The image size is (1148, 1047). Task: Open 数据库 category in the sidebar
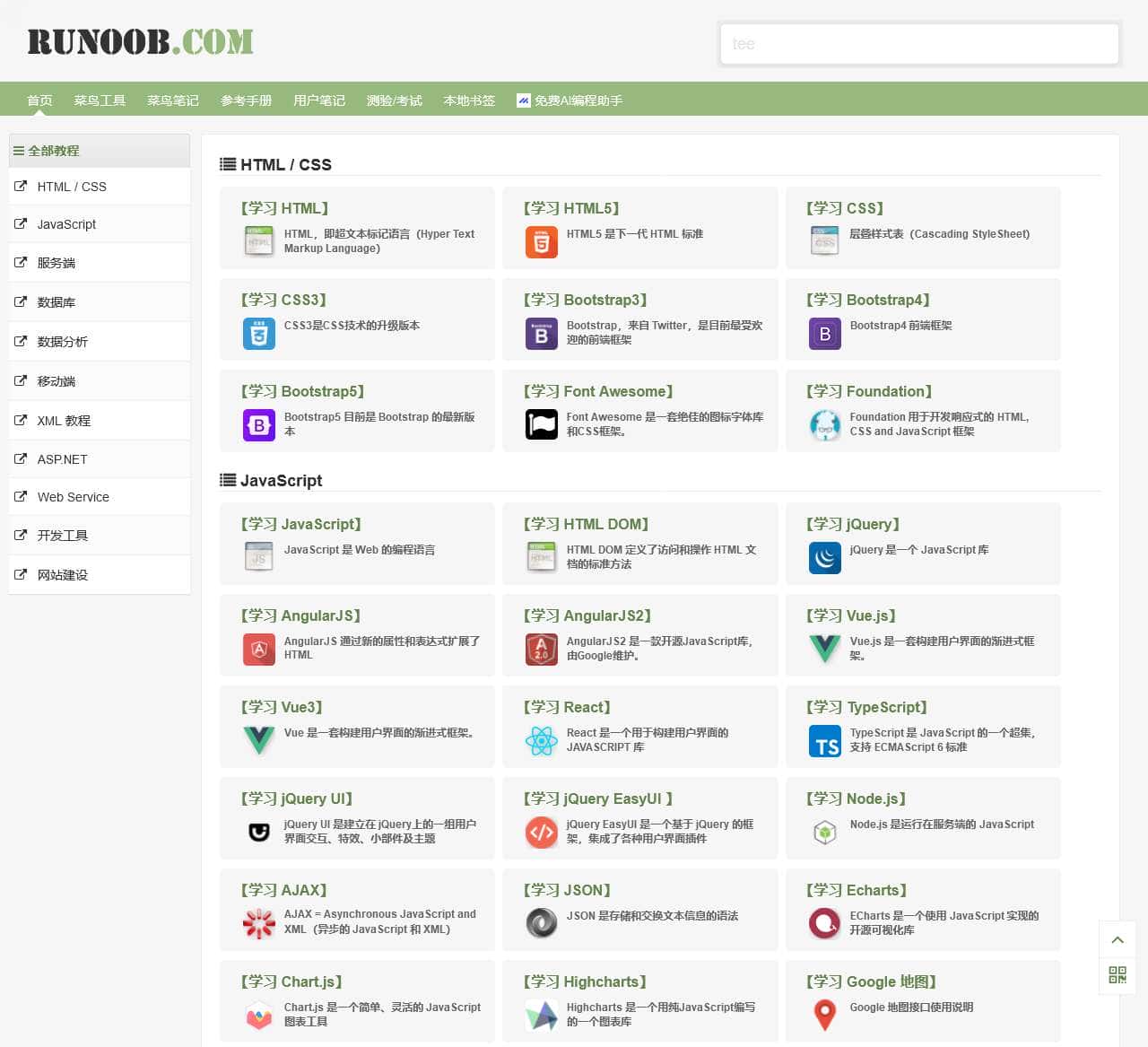(56, 302)
